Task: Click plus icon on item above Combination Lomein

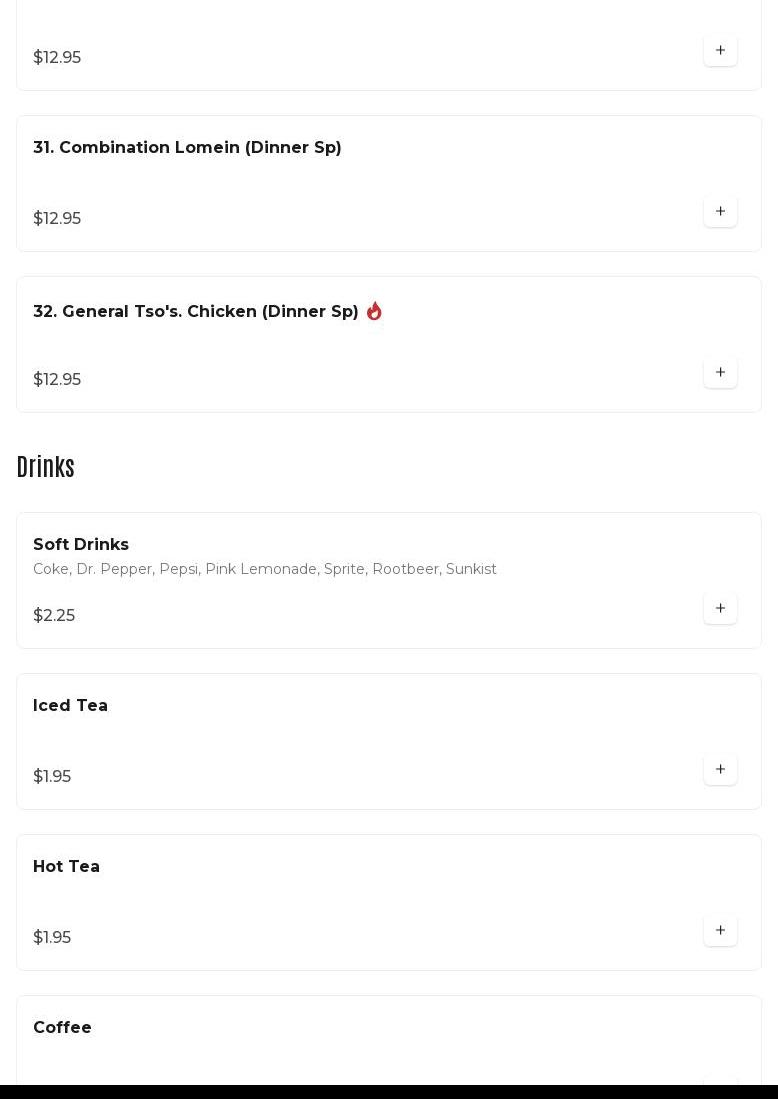Action: 720,50
